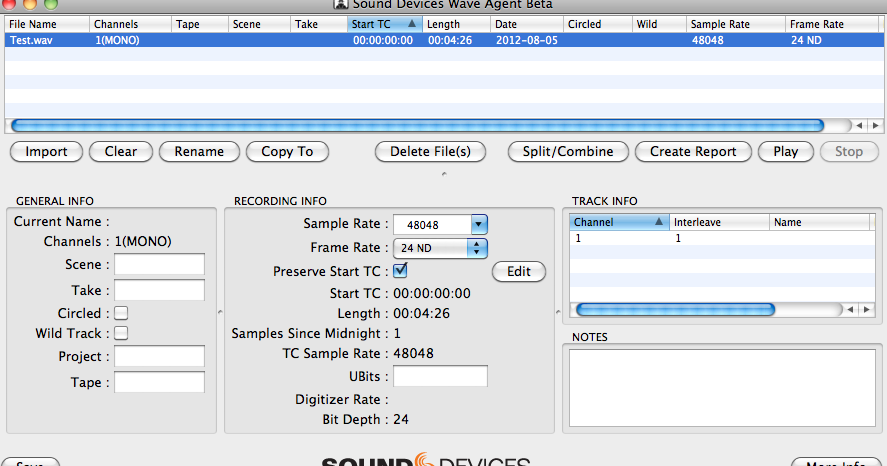Open the Sample Rate combo box arrow
The height and width of the screenshot is (466, 887).
point(479,225)
